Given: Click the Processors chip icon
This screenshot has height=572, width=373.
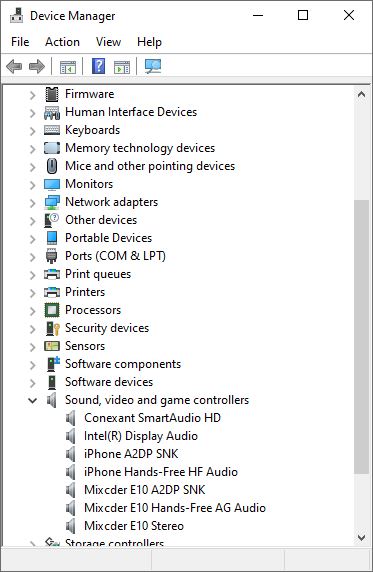Looking at the screenshot, I should (52, 310).
